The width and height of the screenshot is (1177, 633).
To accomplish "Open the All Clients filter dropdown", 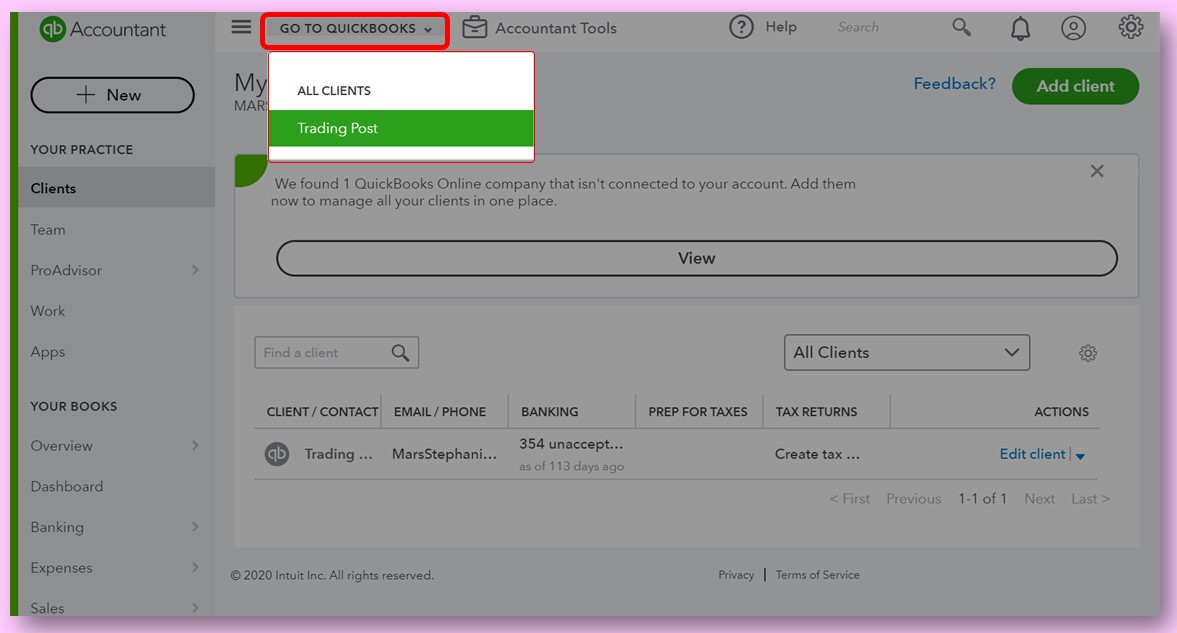I will pyautogui.click(x=907, y=353).
